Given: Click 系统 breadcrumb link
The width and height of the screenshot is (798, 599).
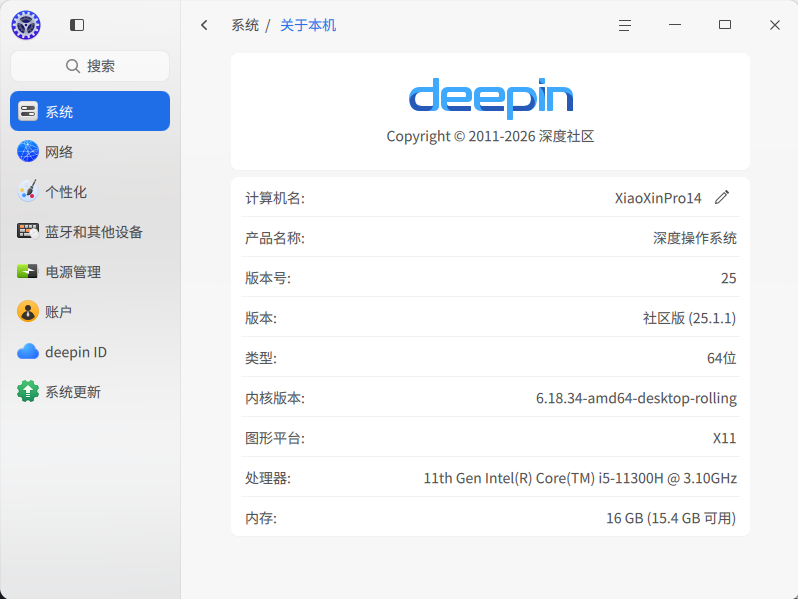Looking at the screenshot, I should coord(245,25).
